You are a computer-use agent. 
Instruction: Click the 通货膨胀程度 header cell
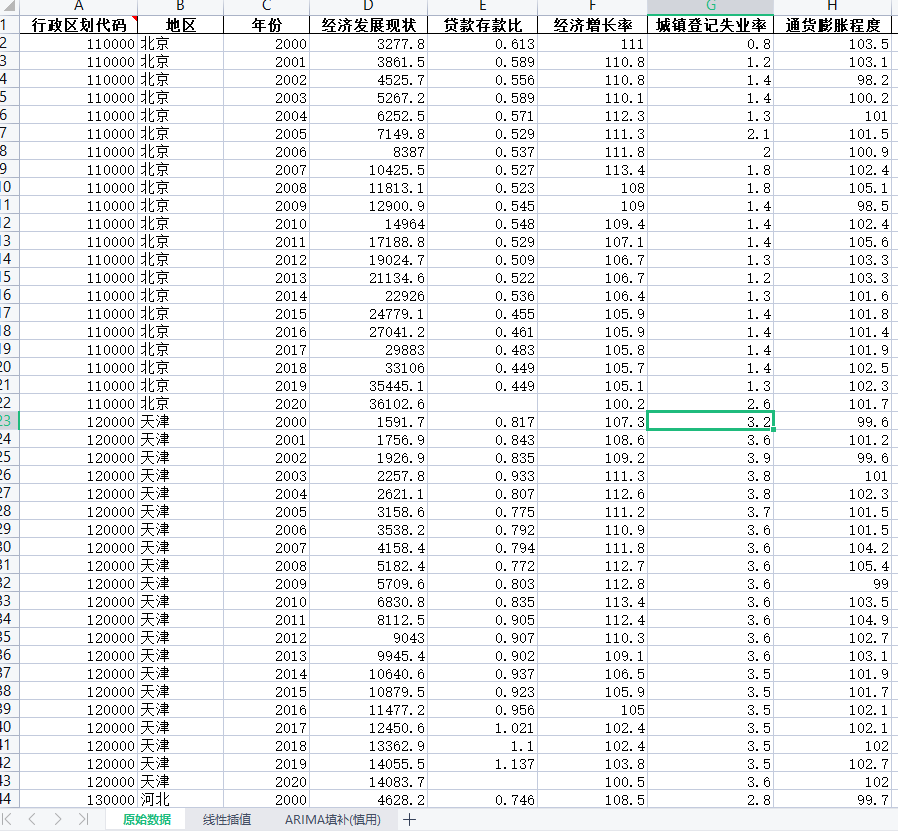coord(835,25)
